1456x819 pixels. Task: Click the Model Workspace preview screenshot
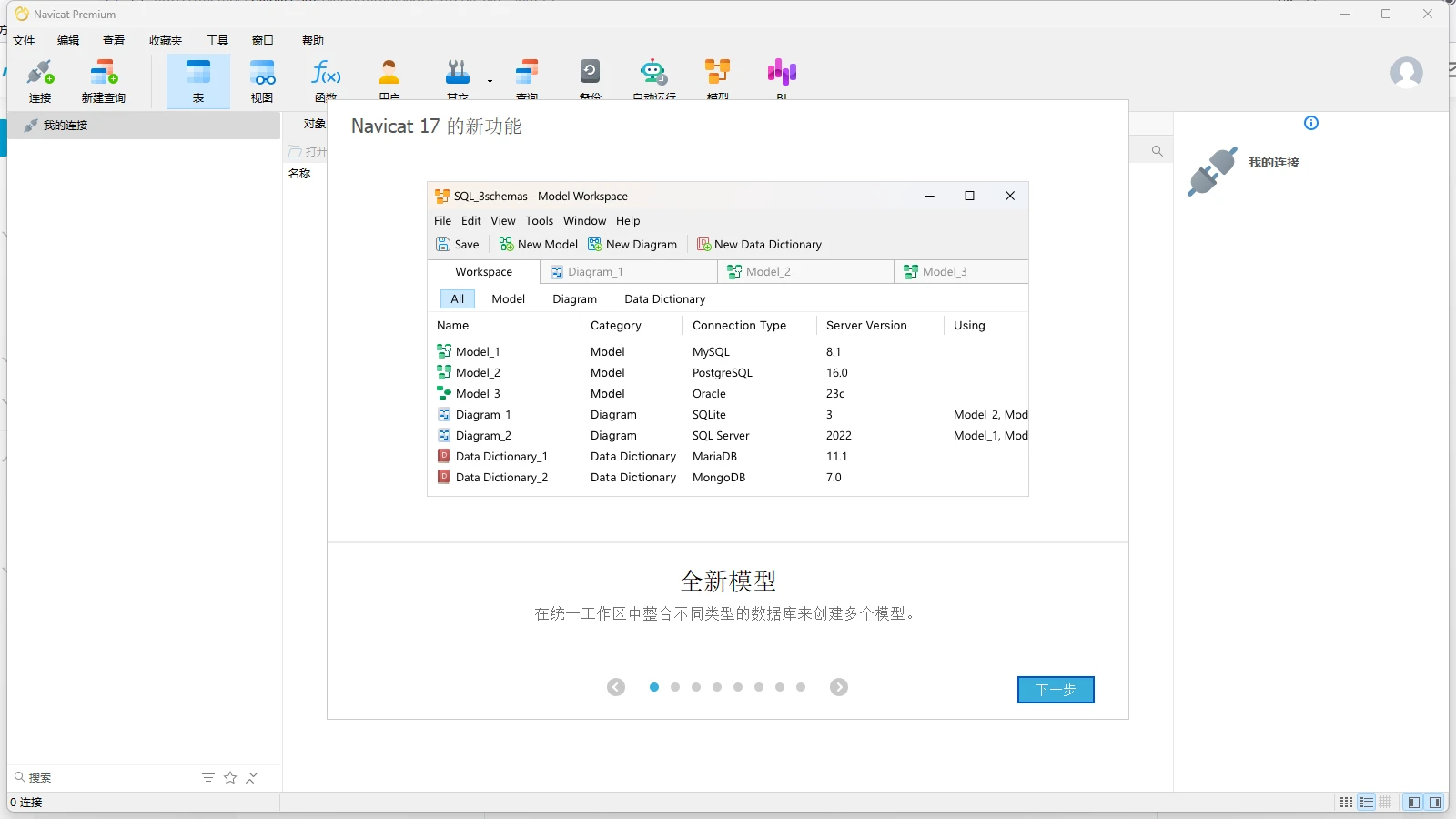(x=728, y=339)
